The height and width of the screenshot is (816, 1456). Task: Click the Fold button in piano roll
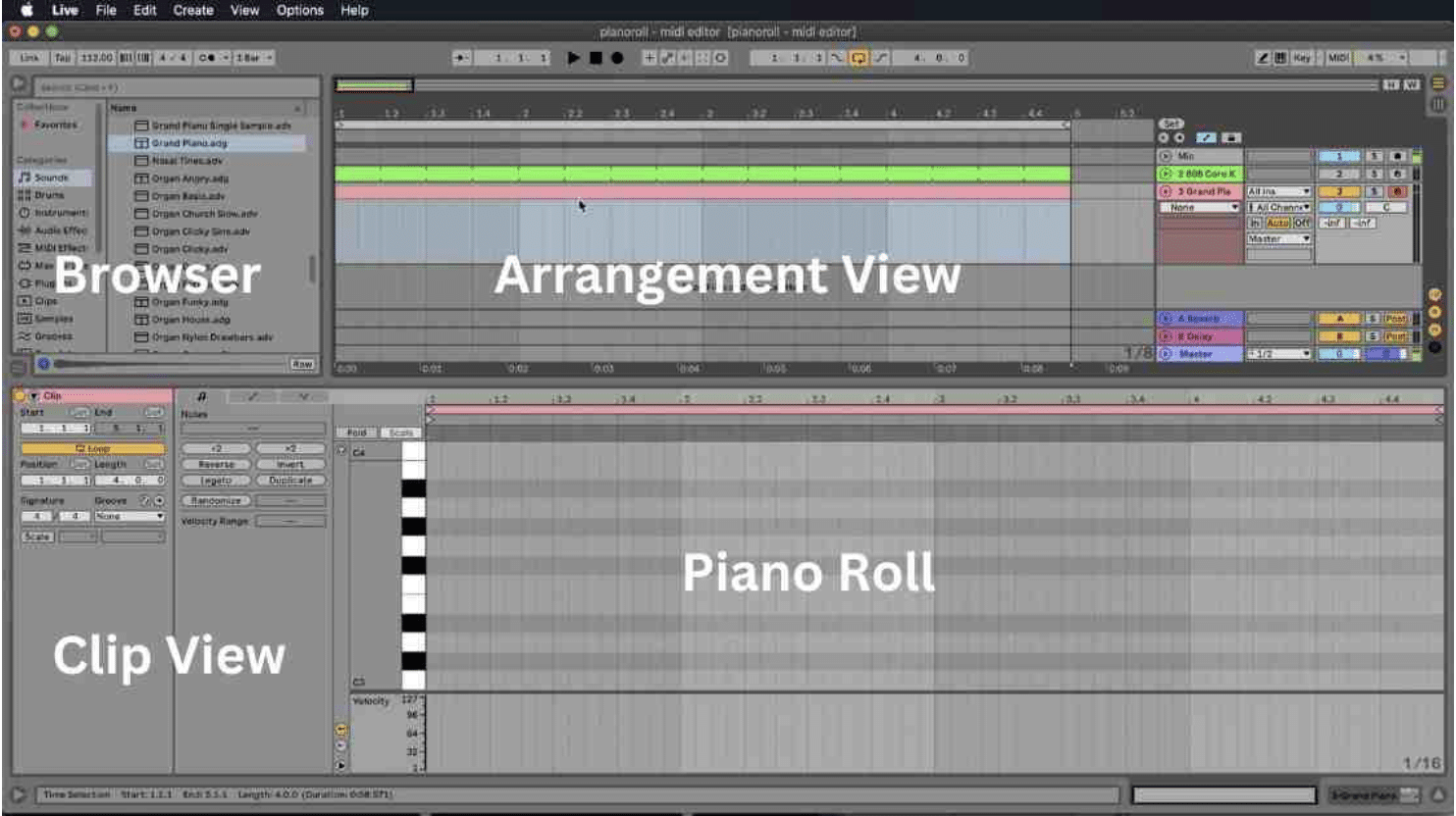[356, 433]
